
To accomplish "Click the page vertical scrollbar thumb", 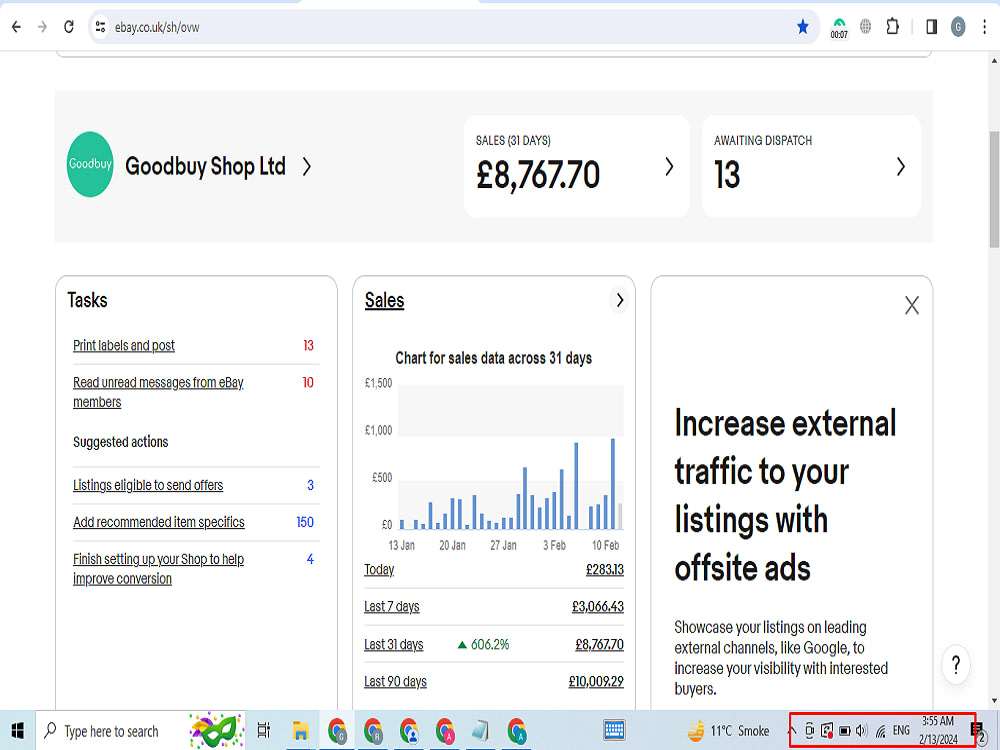I will tap(994, 189).
